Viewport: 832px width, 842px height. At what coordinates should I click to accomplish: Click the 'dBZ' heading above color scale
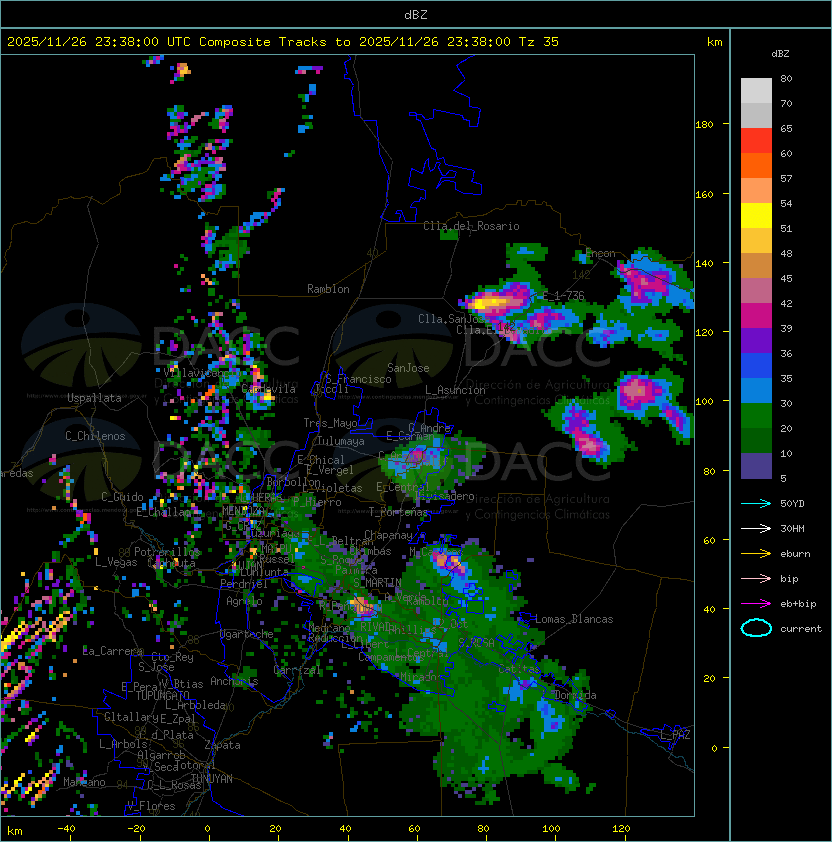coord(780,54)
